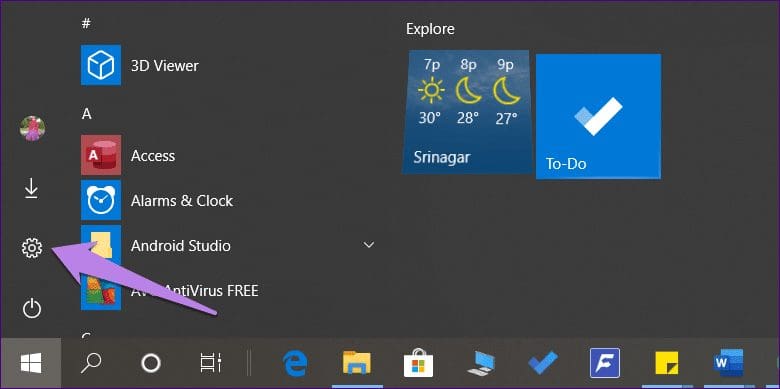Open the Alarms & Clock app icon
This screenshot has height=389, width=780.
101,200
